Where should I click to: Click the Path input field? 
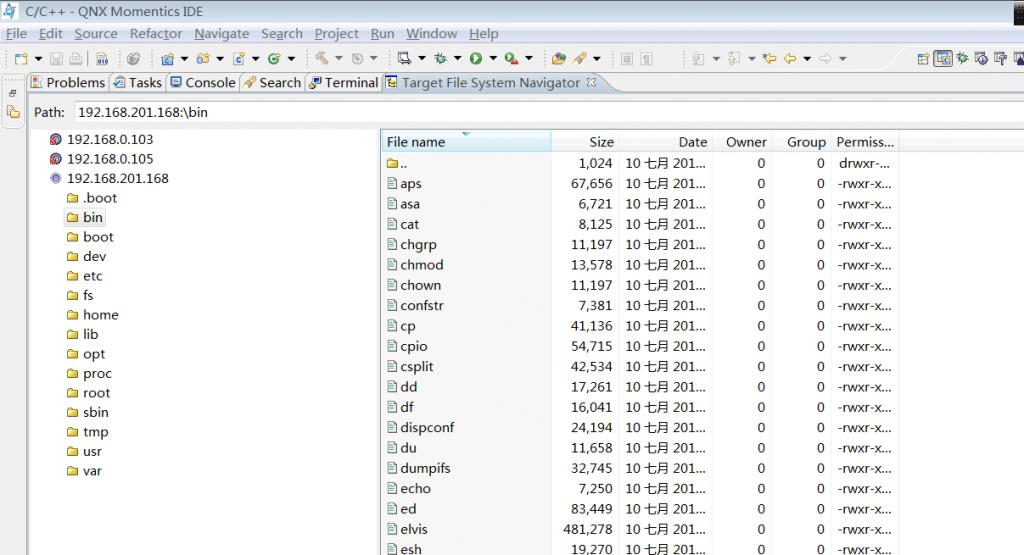pos(549,112)
